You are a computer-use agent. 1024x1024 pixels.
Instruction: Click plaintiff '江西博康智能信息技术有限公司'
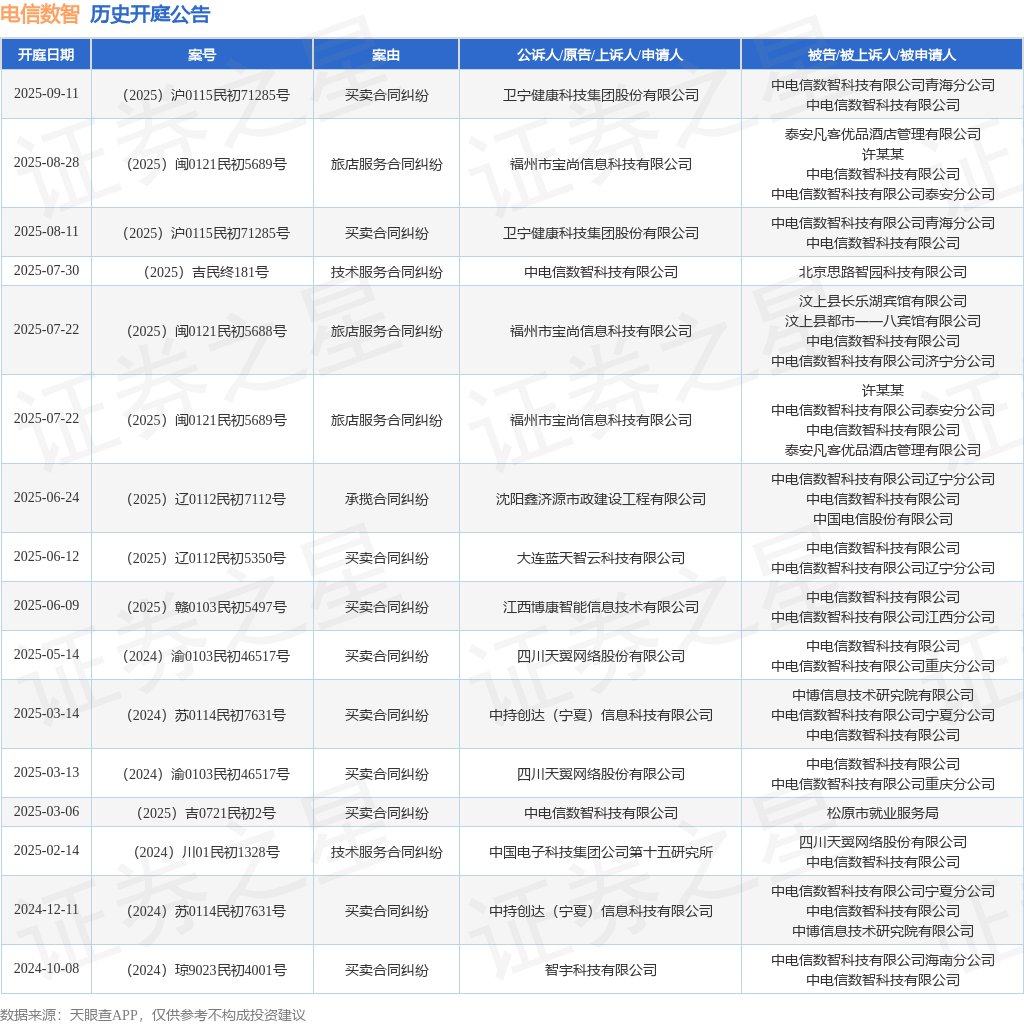[x=601, y=607]
